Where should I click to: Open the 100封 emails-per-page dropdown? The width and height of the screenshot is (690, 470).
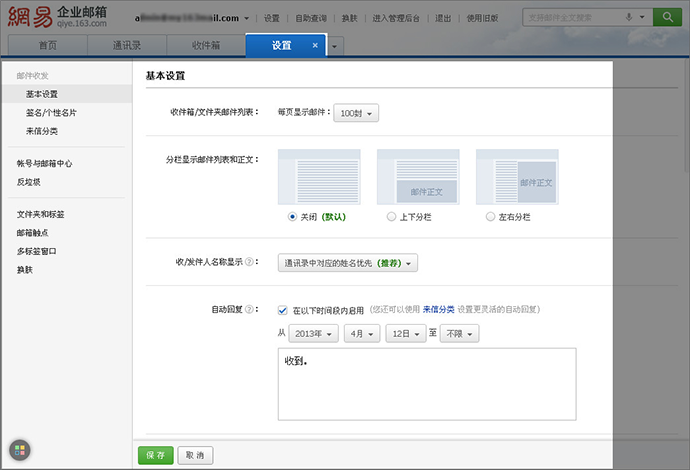point(356,114)
